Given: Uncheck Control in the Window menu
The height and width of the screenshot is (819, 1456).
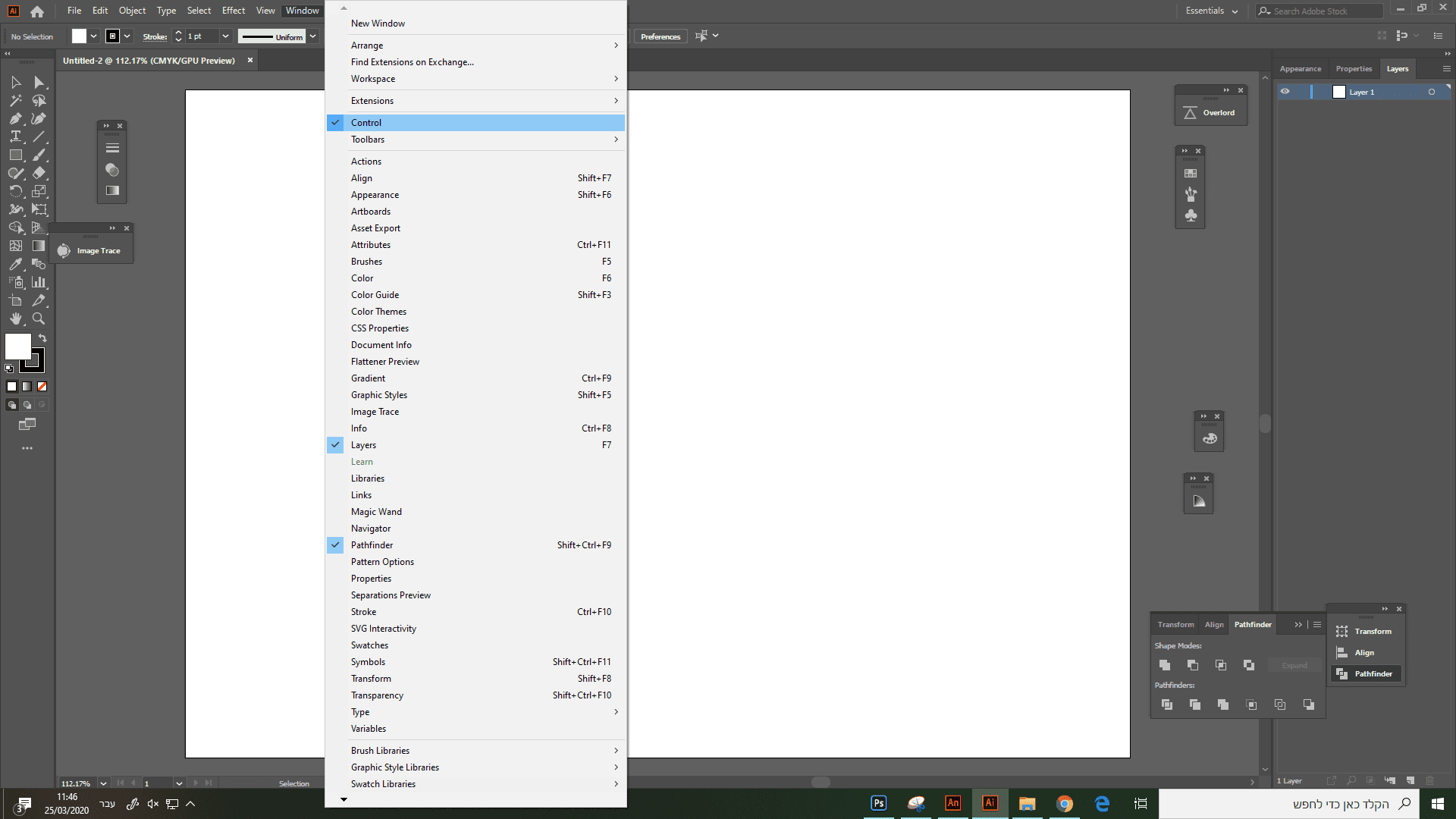Looking at the screenshot, I should (x=366, y=123).
